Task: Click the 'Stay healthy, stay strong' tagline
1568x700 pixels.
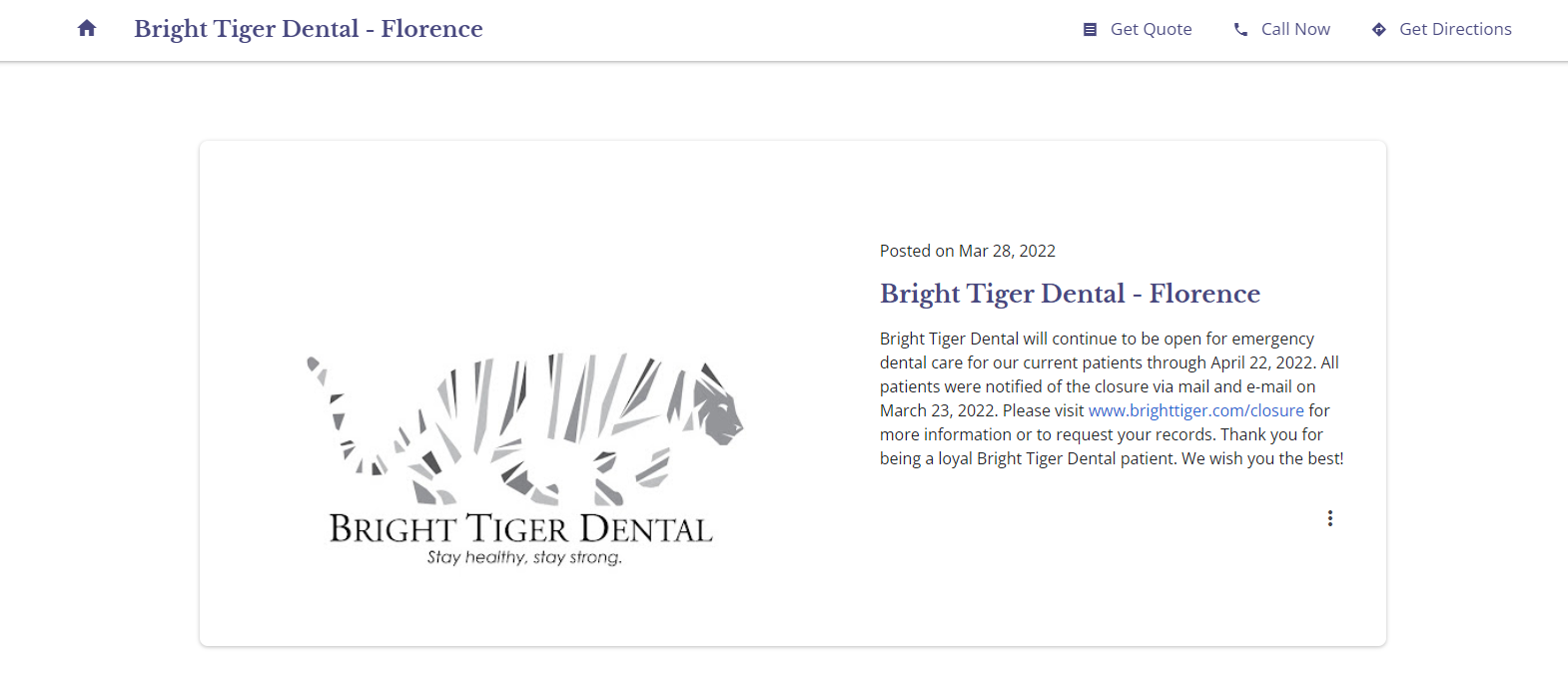Action: click(524, 557)
